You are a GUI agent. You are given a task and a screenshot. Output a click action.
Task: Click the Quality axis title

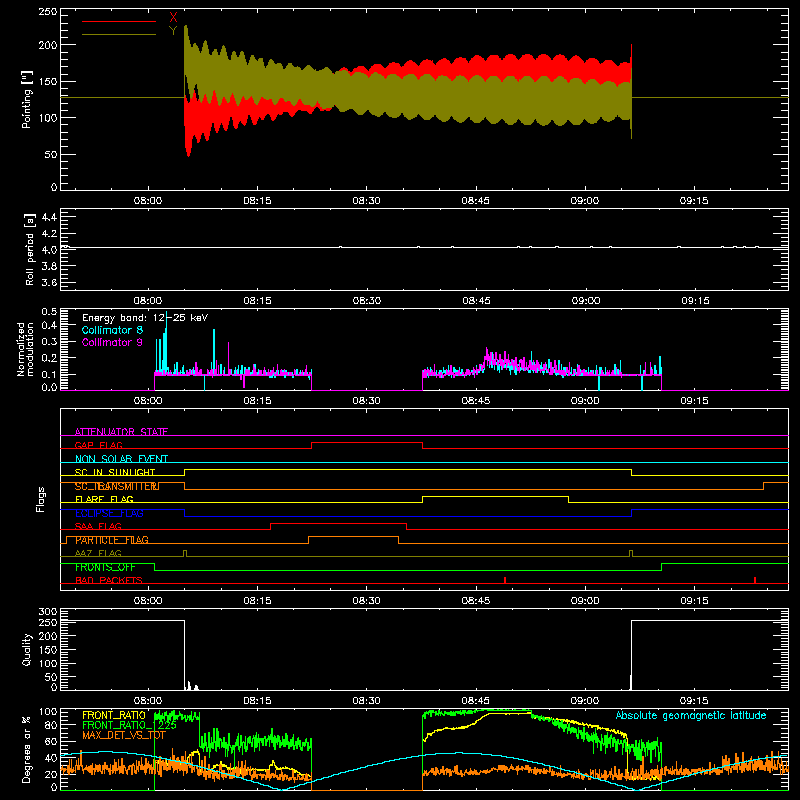point(27,649)
